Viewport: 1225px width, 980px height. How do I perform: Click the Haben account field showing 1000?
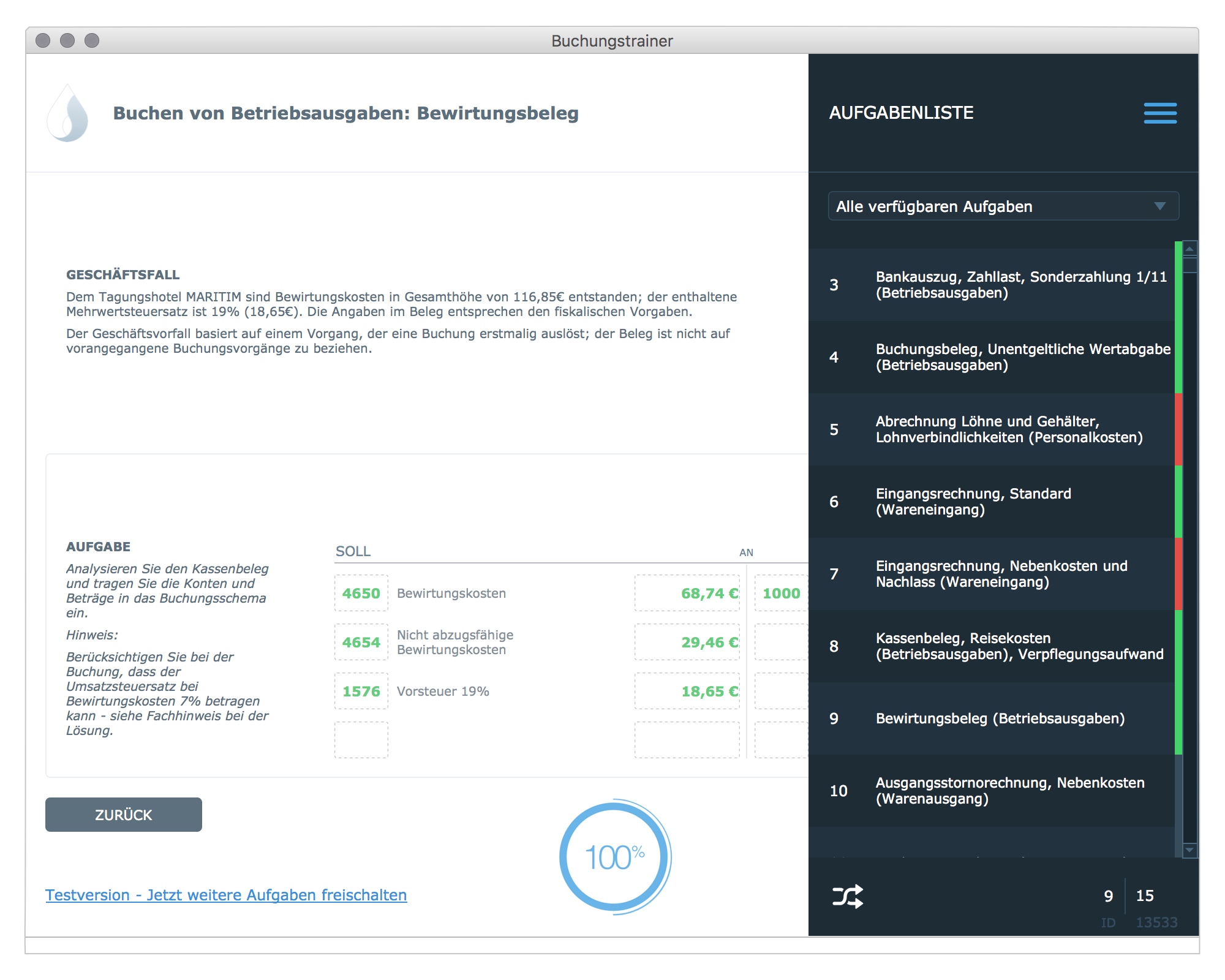pos(781,593)
